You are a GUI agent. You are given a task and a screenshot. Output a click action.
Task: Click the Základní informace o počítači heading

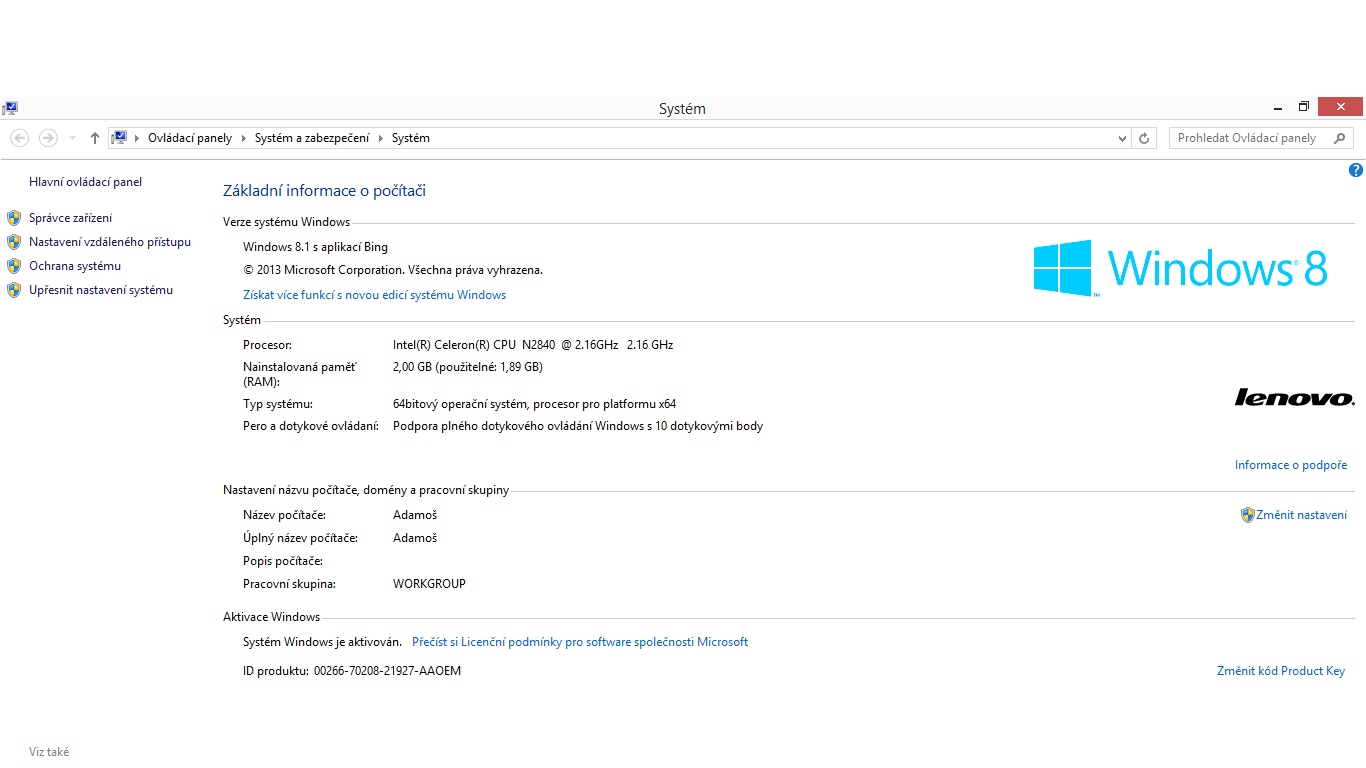[325, 191]
